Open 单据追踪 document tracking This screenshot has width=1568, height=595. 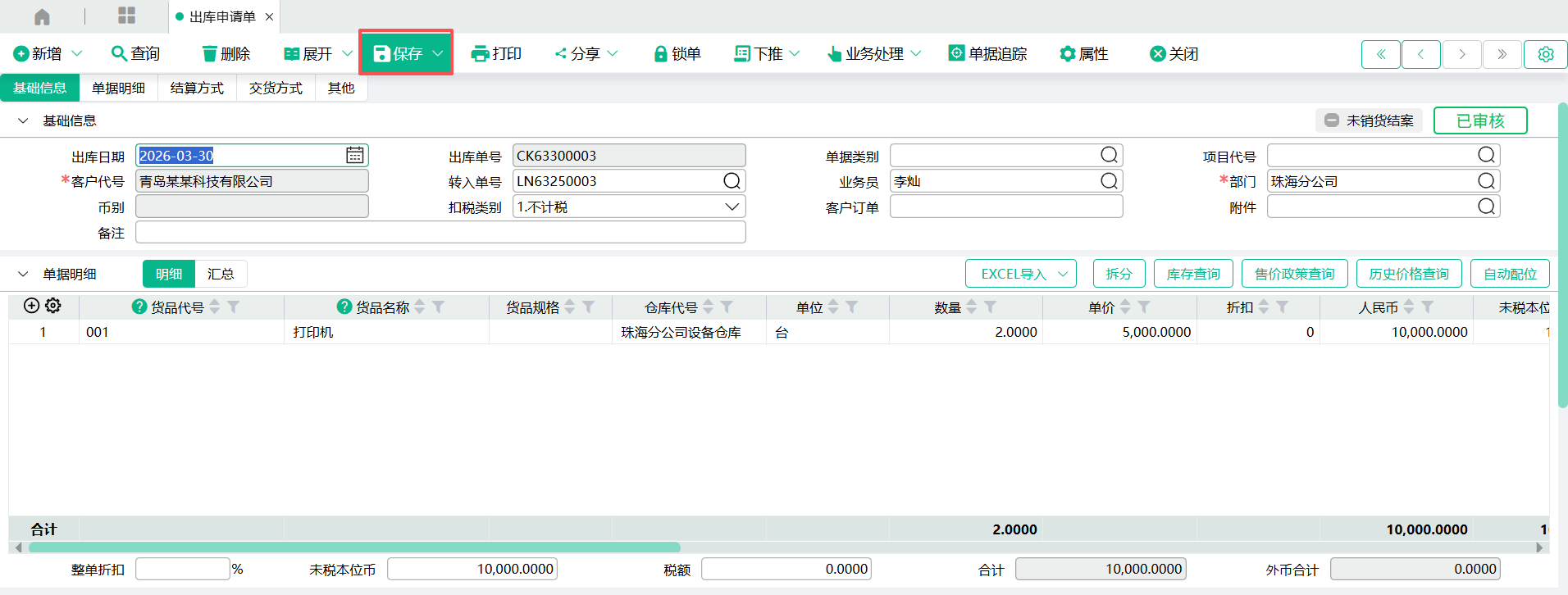(988, 54)
